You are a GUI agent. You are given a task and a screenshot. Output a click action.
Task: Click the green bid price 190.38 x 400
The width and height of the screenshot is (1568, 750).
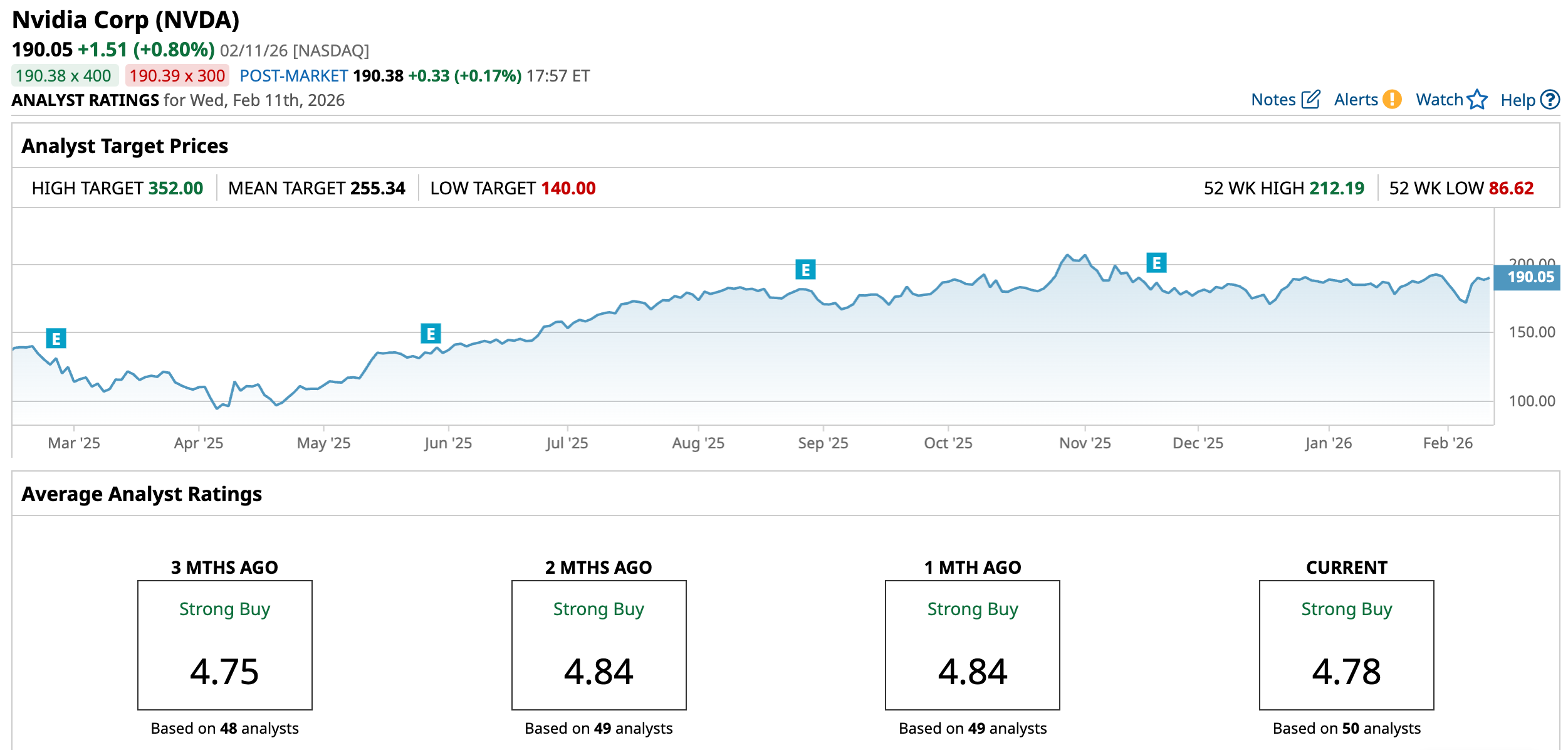64,76
